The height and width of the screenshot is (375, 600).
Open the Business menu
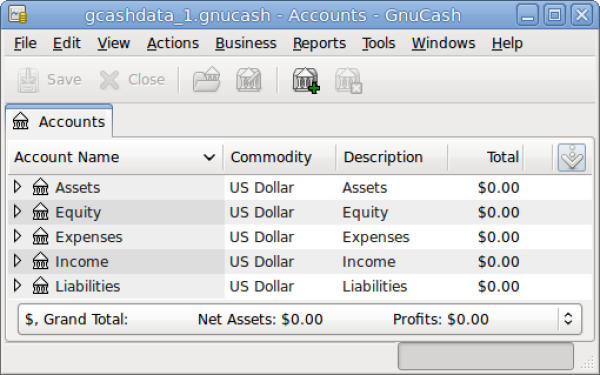(246, 43)
